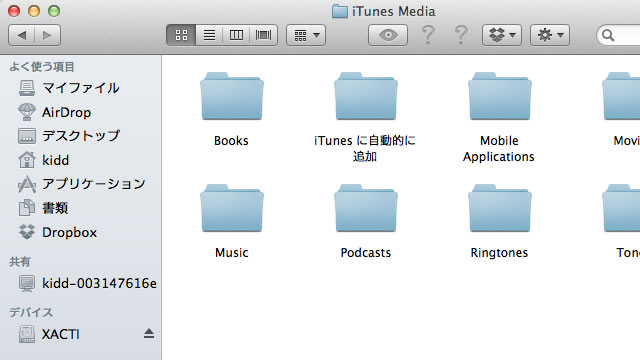Viewport: 640px width, 360px height.
Task: Select the Mobile Applications folder
Action: pyautogui.click(x=500, y=96)
